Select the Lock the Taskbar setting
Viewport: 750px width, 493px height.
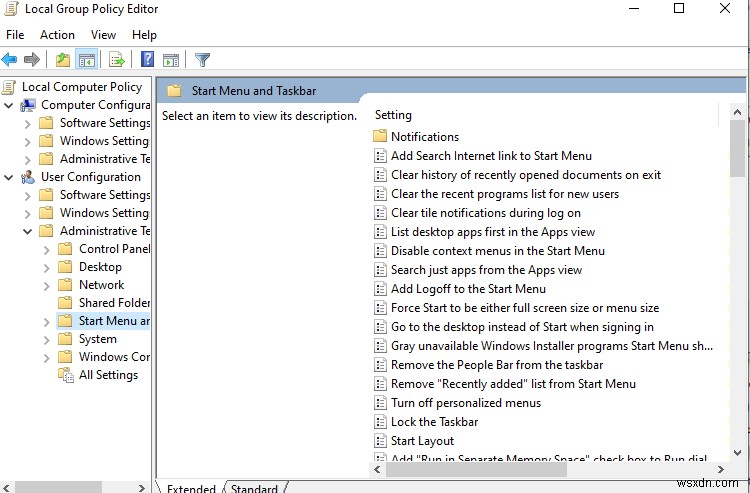pos(434,422)
